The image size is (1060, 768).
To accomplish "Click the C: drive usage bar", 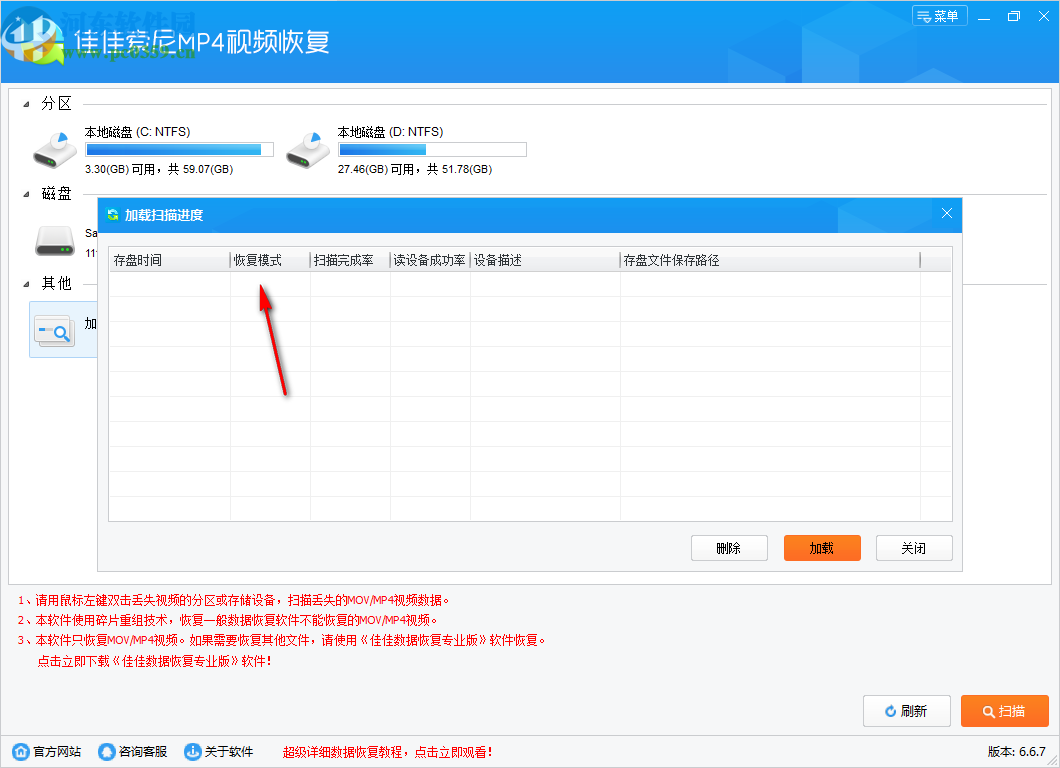I will 179,149.
